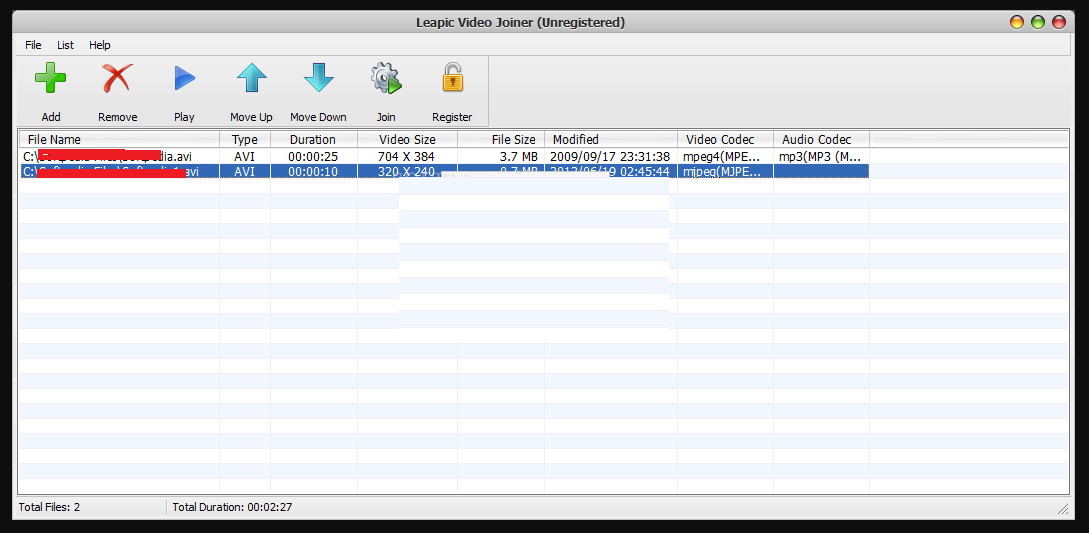Sort by Duration column header
This screenshot has height=533, width=1089.
[x=313, y=140]
